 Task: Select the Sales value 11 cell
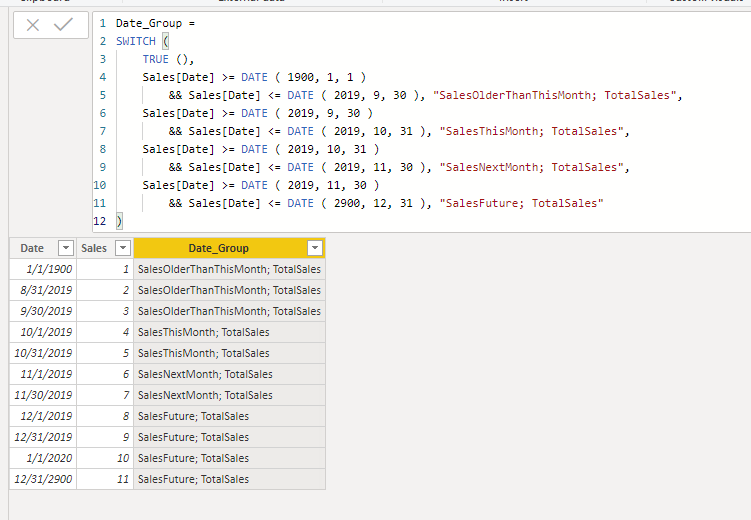pyautogui.click(x=105, y=479)
